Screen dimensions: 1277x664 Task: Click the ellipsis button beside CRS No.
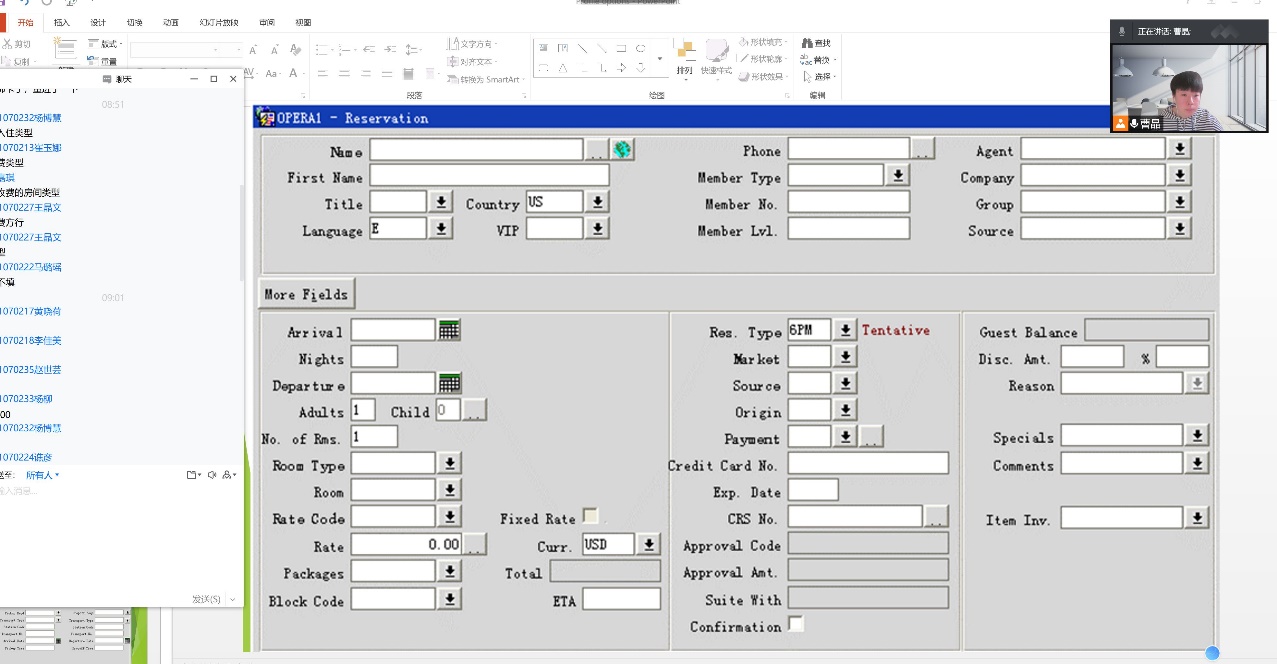pos(936,518)
